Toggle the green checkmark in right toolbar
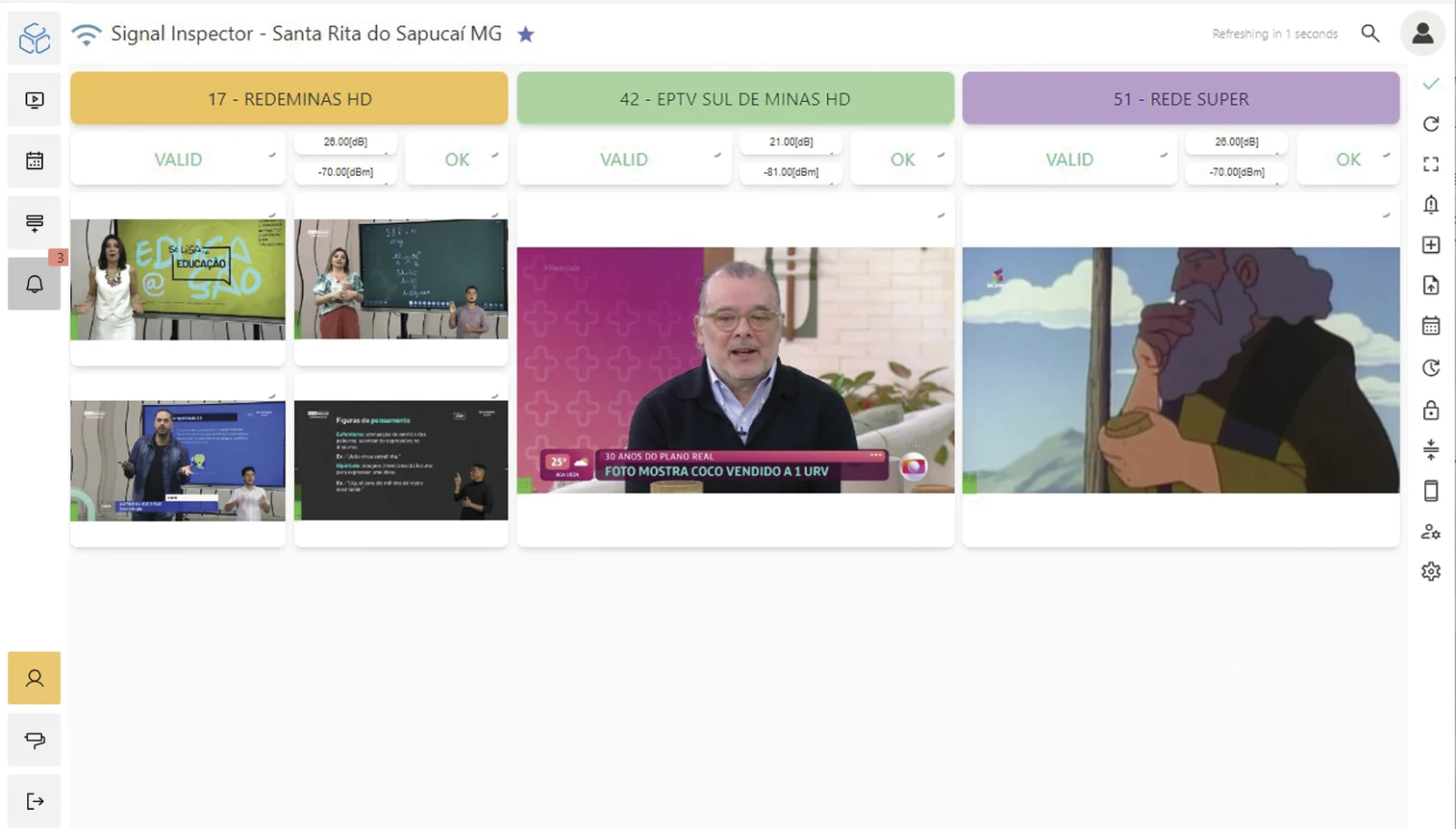The width and height of the screenshot is (1456, 829). pos(1431,84)
